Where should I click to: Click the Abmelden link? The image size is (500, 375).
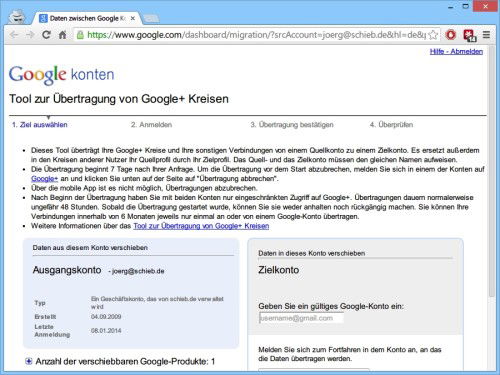coord(467,51)
